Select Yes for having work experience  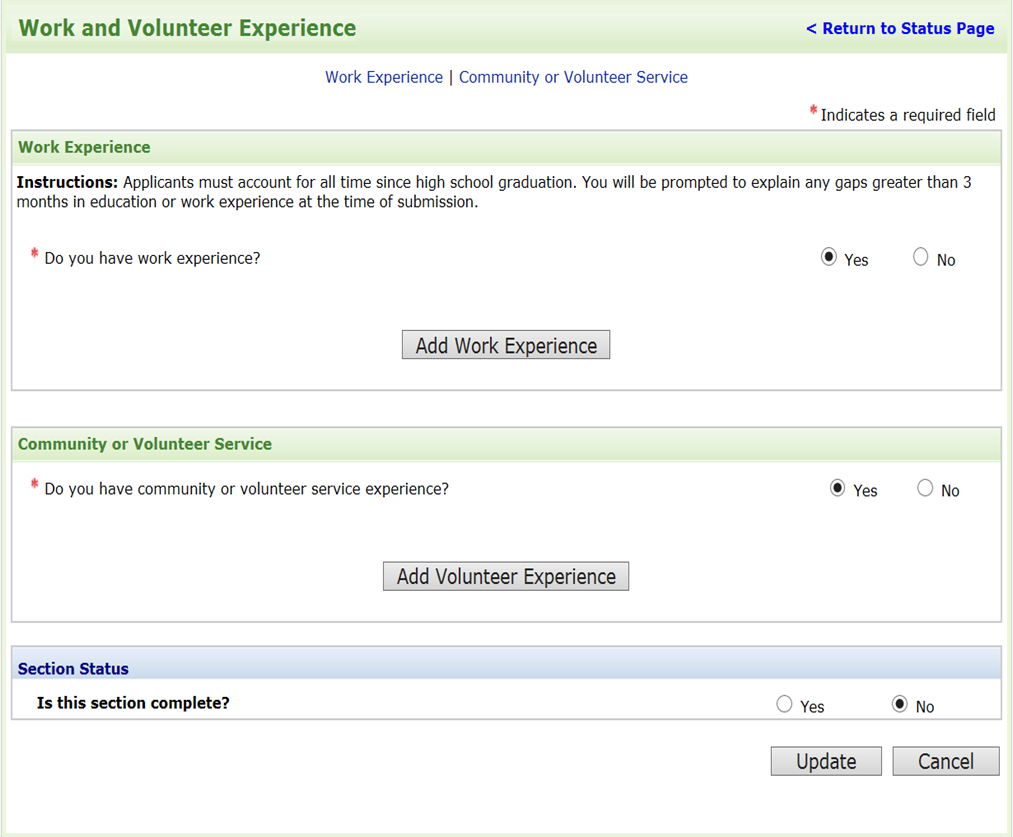829,258
